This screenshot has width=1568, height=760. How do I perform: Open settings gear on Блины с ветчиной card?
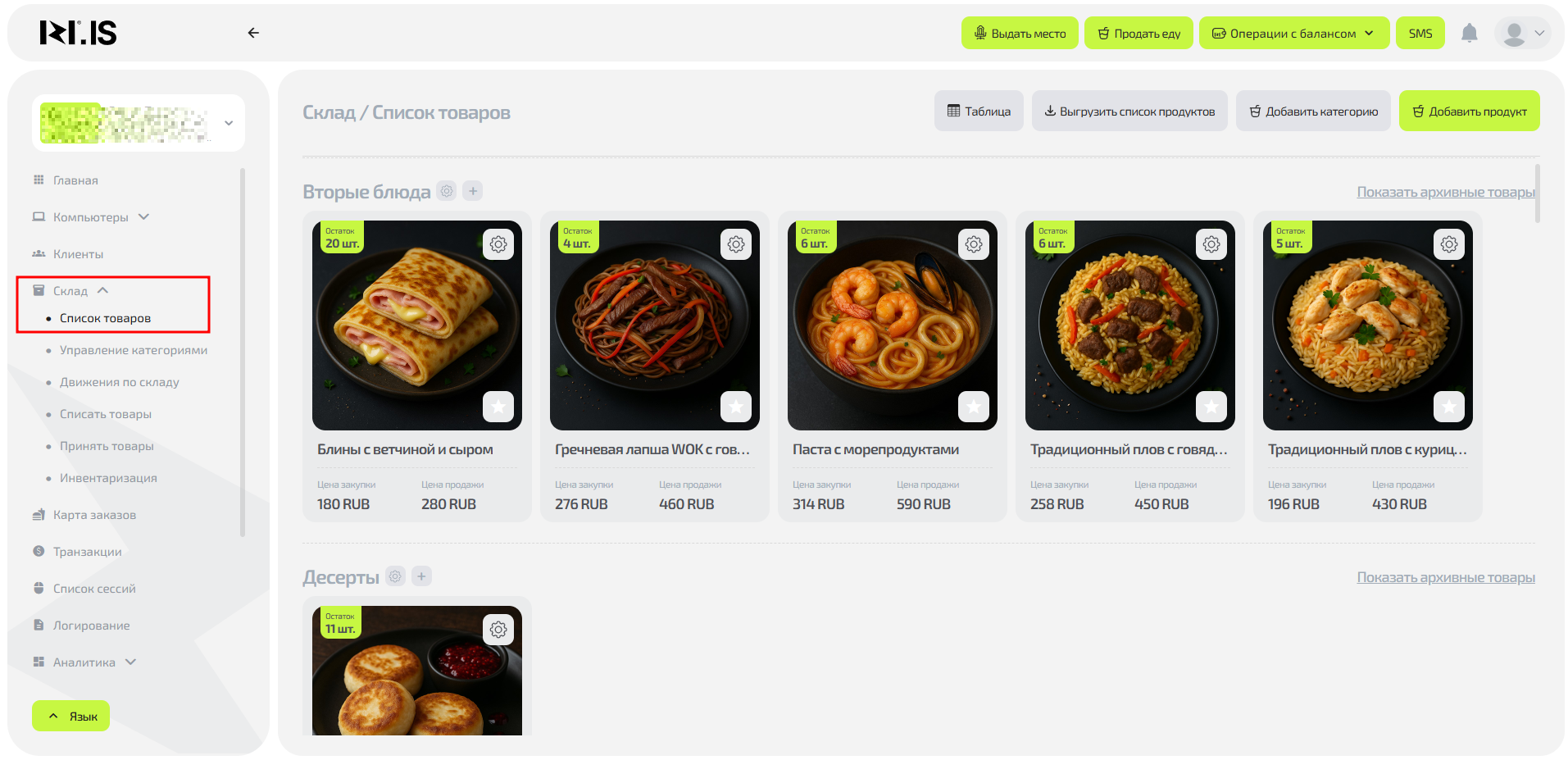tap(498, 244)
